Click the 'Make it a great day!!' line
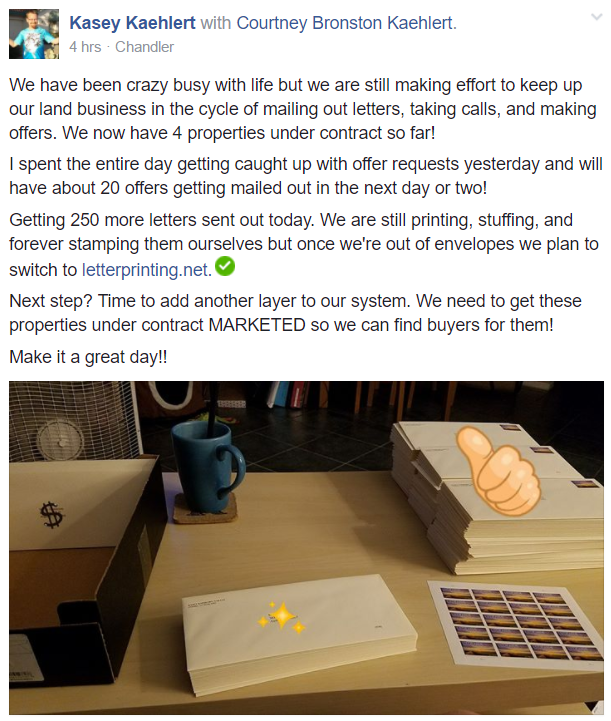The image size is (611, 721). (88, 357)
